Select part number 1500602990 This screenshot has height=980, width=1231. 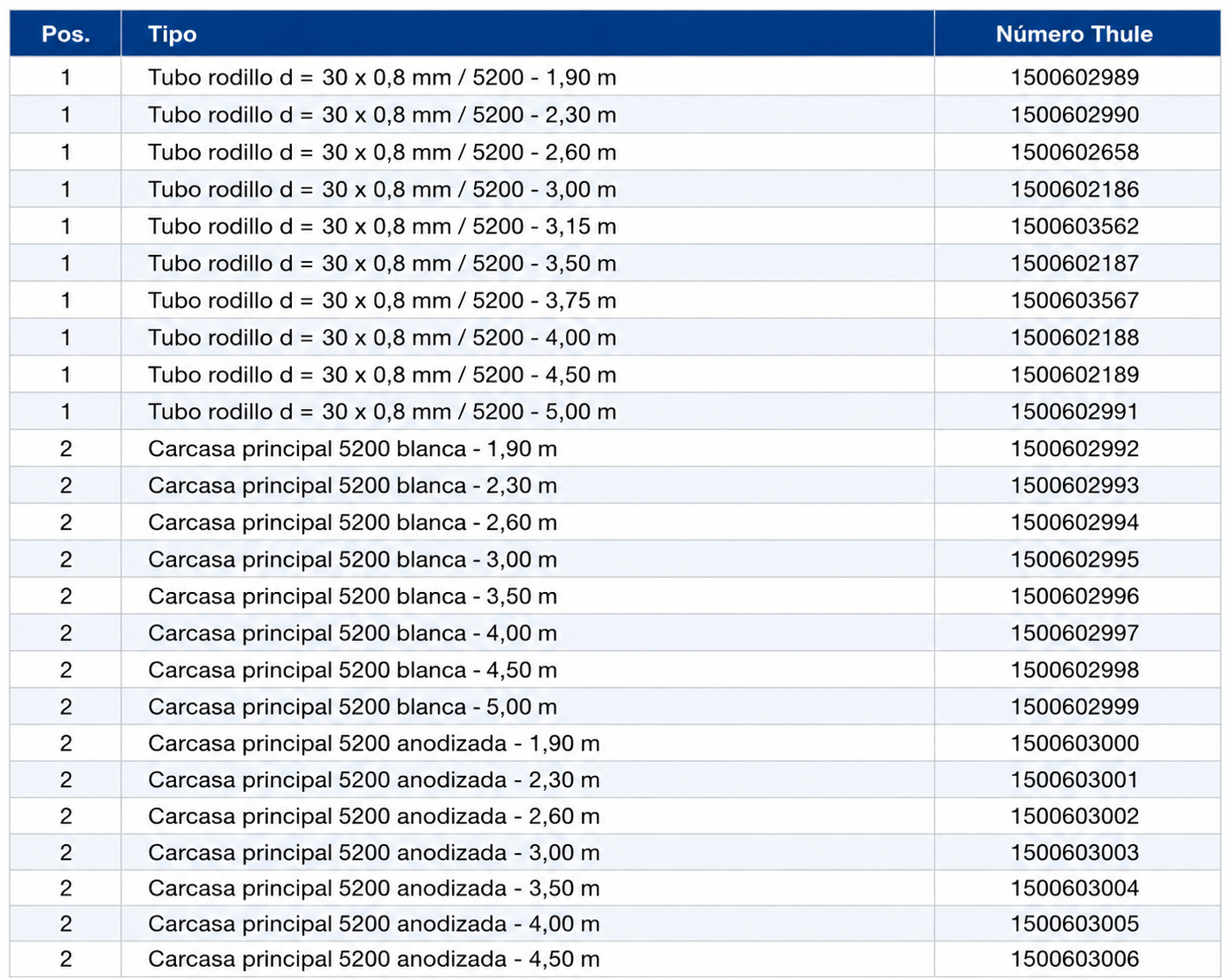(x=1075, y=115)
